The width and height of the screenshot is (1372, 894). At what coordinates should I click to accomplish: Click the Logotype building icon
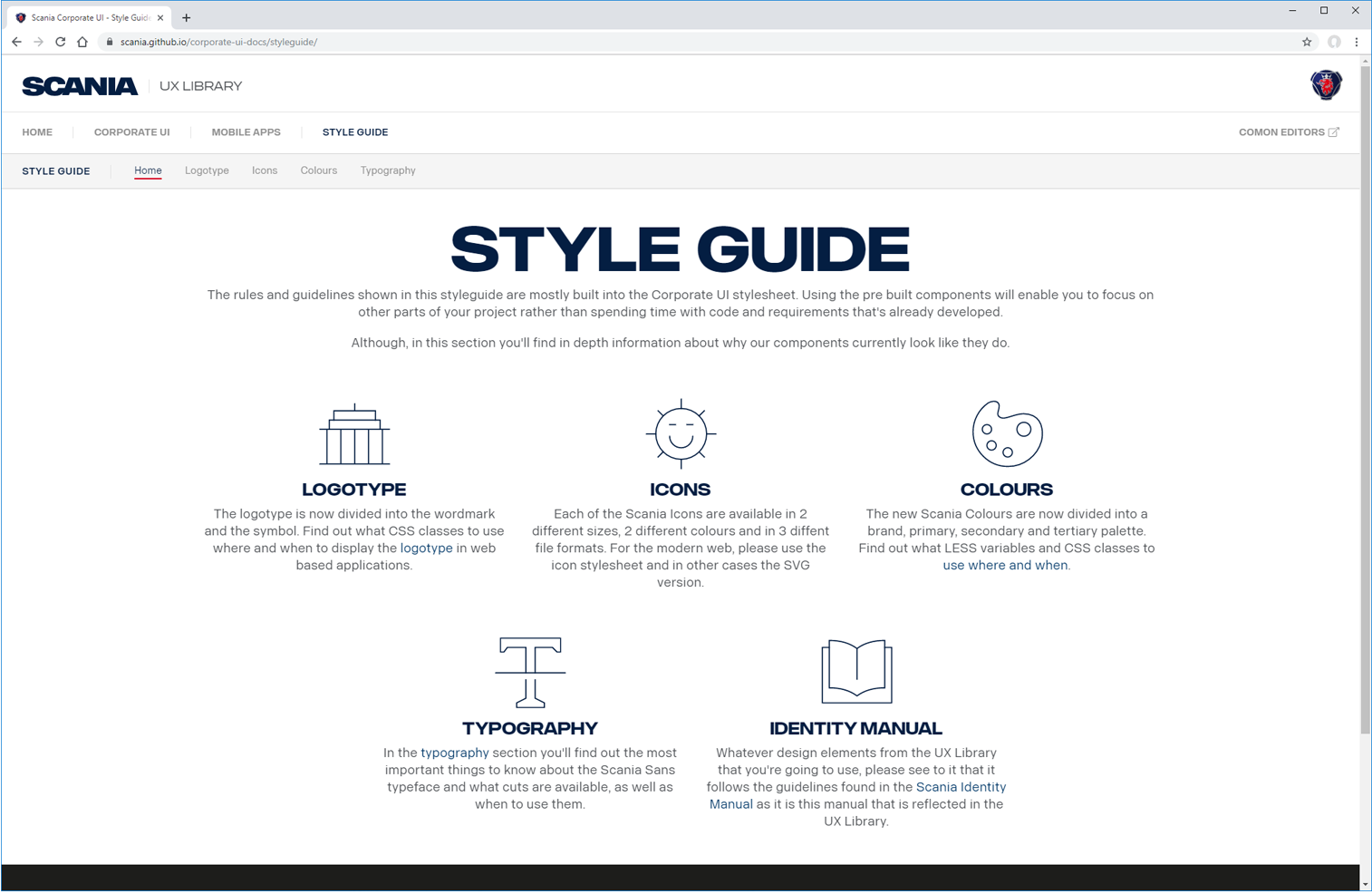tap(354, 434)
